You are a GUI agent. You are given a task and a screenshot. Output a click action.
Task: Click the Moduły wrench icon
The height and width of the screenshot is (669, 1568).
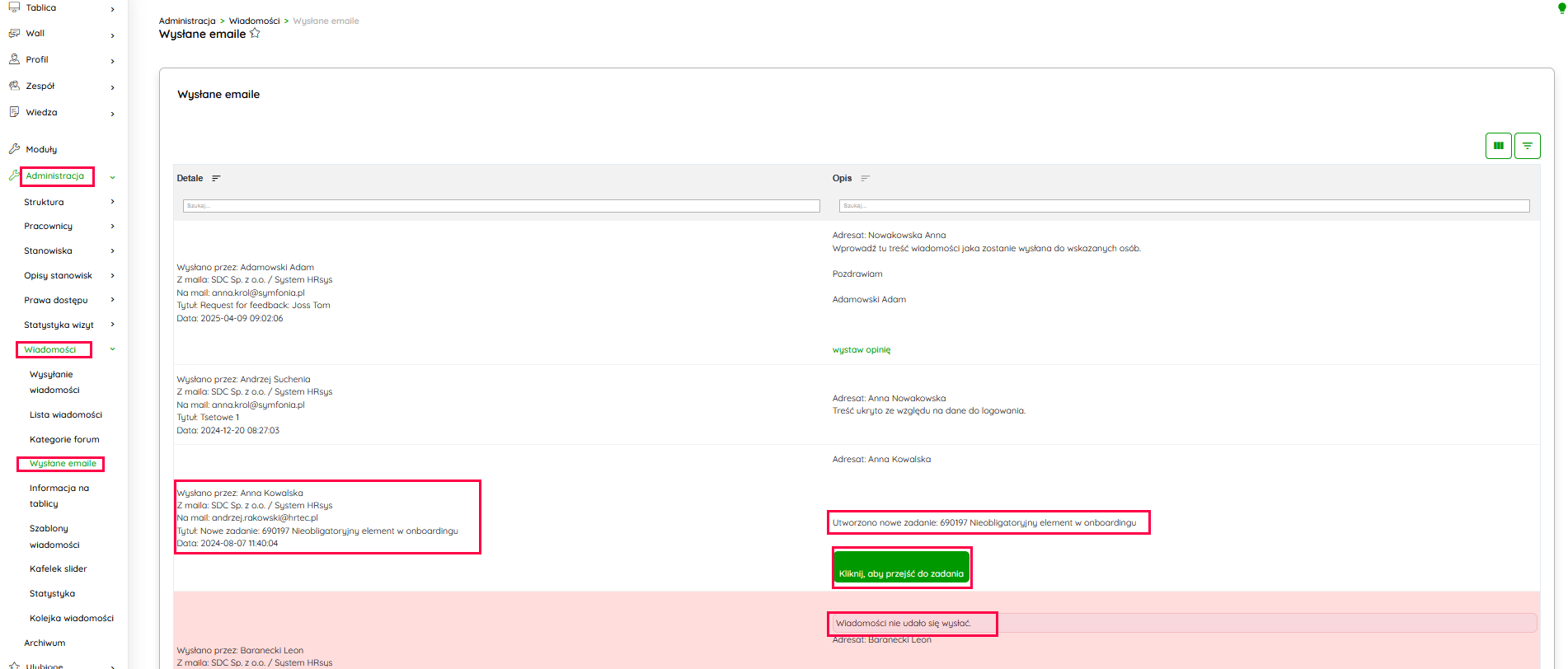(x=14, y=149)
